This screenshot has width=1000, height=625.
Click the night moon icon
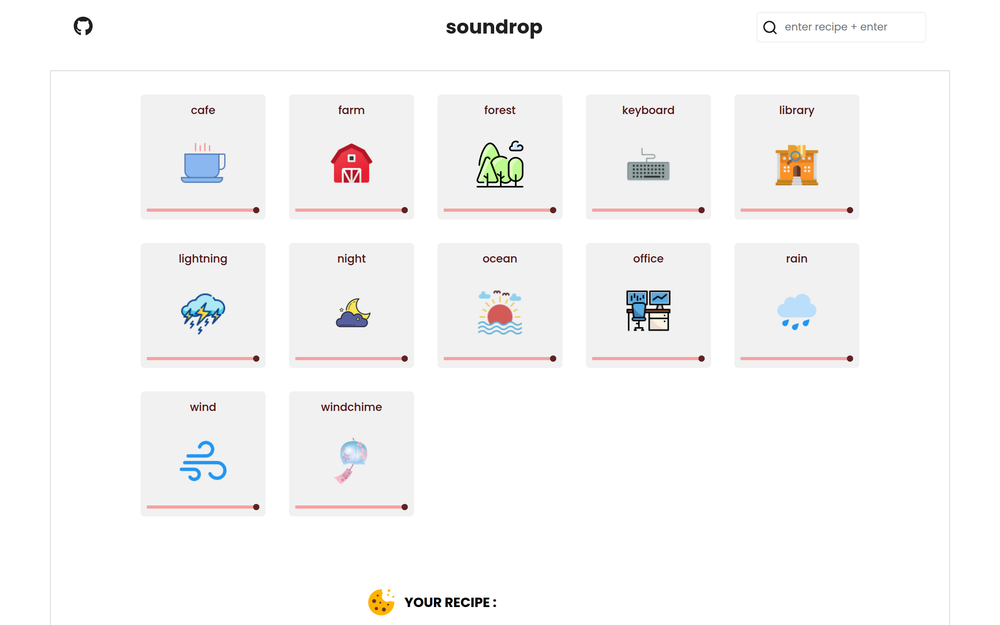click(x=353, y=312)
